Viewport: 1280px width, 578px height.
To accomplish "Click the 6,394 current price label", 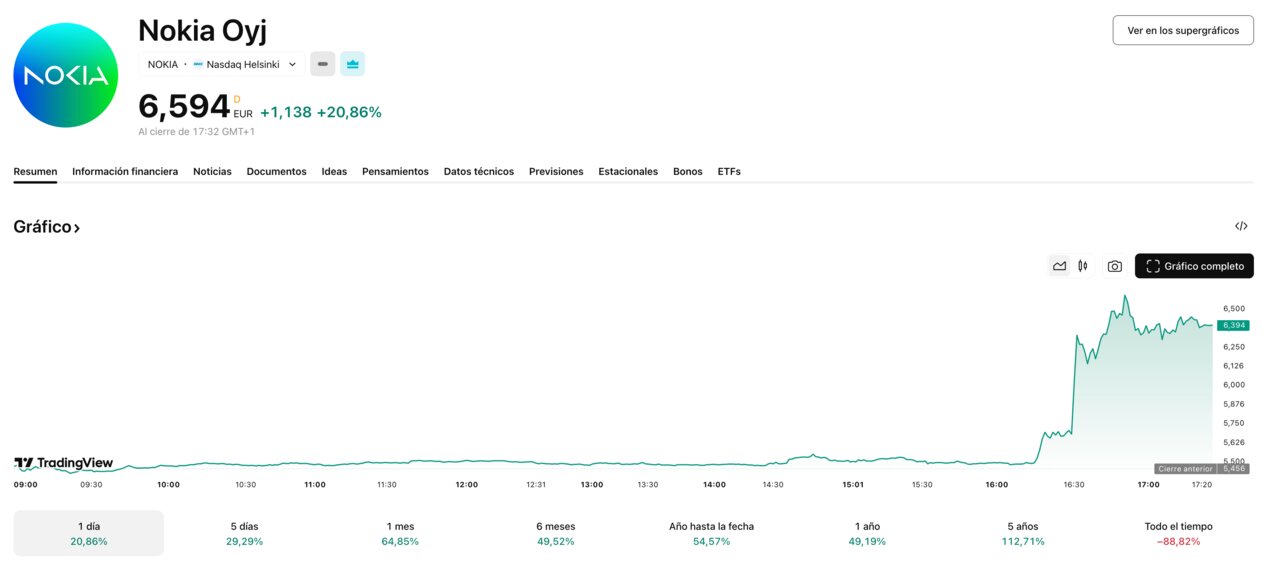I will (1234, 325).
